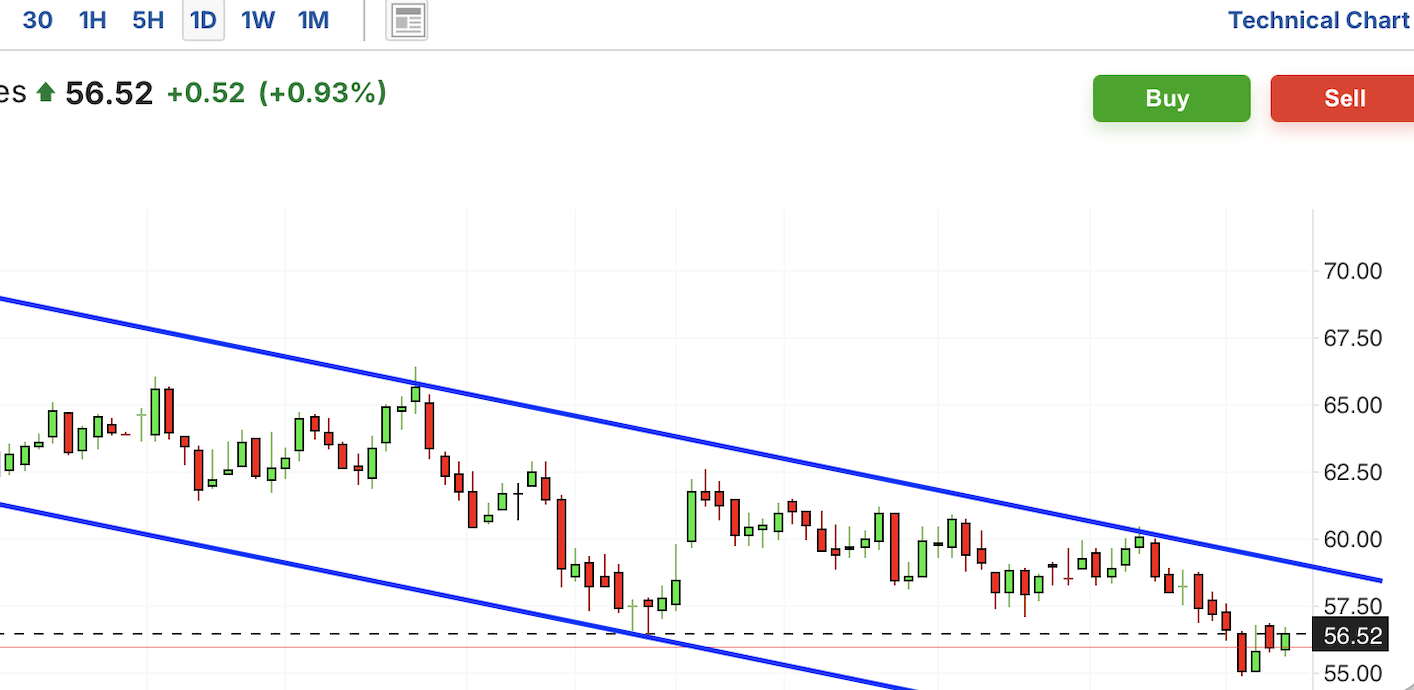1414x690 pixels.
Task: Click the 57.50 axis label
Action: 1352,606
